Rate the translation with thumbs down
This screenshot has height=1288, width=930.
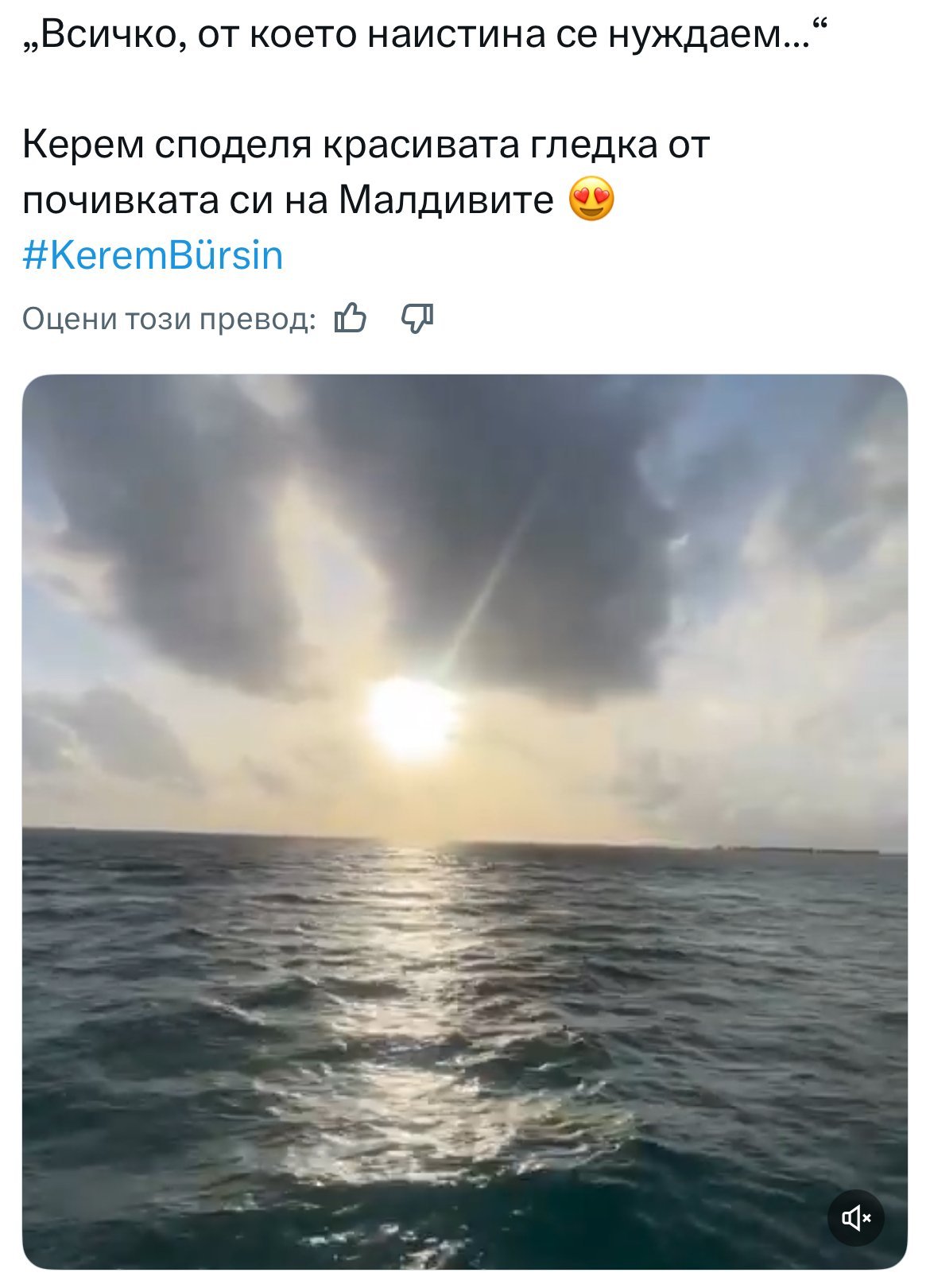coord(417,319)
